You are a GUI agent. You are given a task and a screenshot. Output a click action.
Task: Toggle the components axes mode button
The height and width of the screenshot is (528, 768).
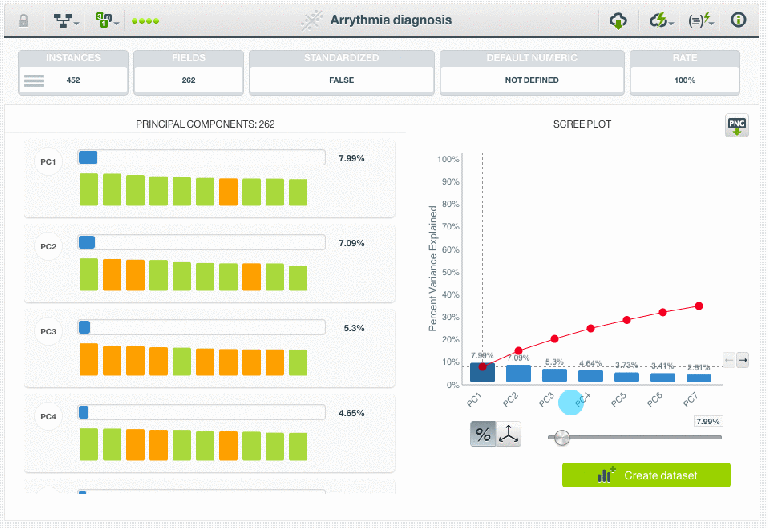(509, 434)
